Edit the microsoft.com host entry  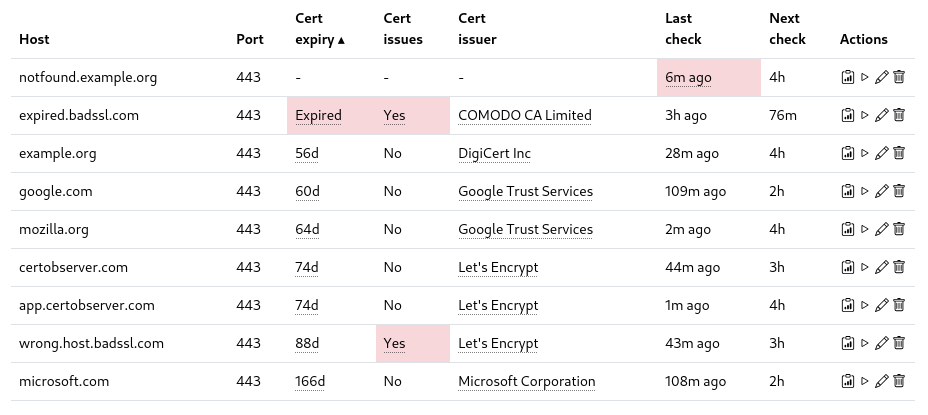click(881, 381)
